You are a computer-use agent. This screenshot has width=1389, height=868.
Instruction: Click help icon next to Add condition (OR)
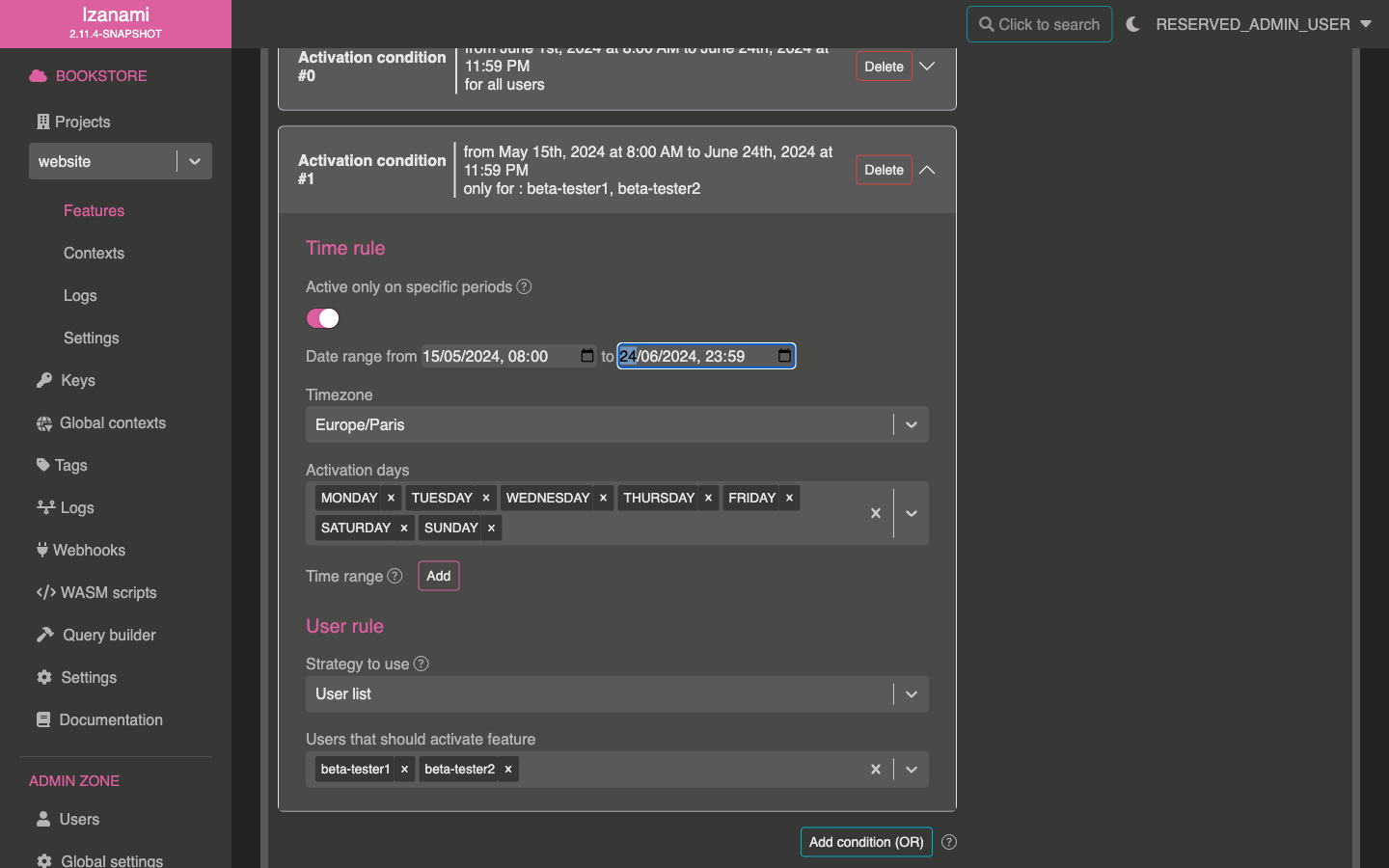(949, 842)
